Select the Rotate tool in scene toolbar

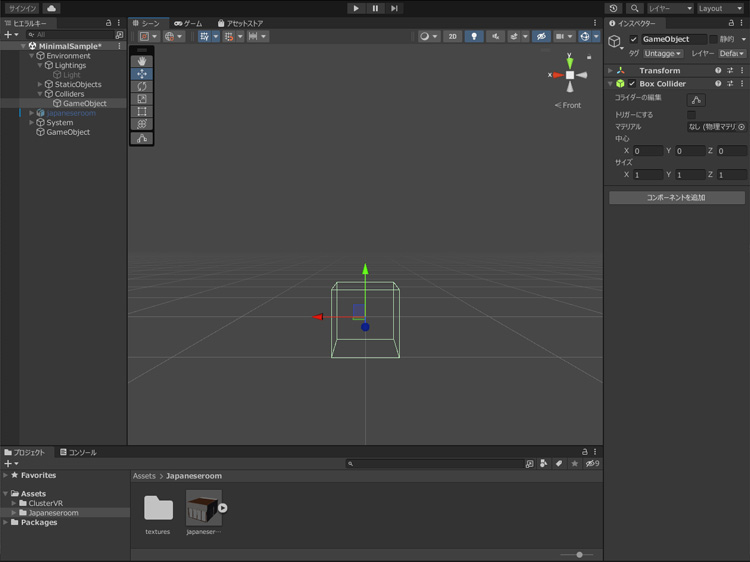(142, 86)
